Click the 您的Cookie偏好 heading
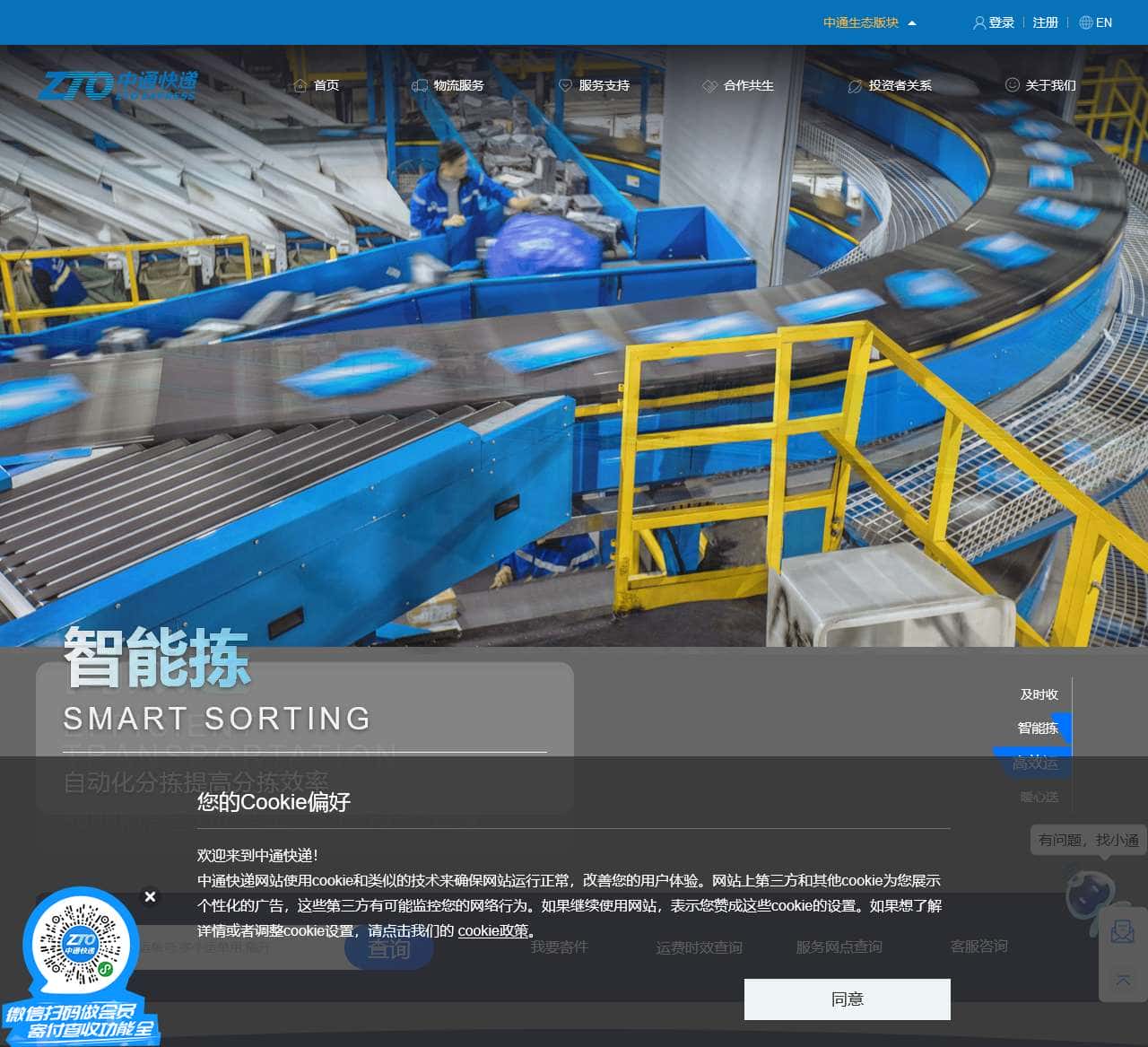Viewport: 1148px width, 1047px height. pyautogui.click(x=274, y=801)
